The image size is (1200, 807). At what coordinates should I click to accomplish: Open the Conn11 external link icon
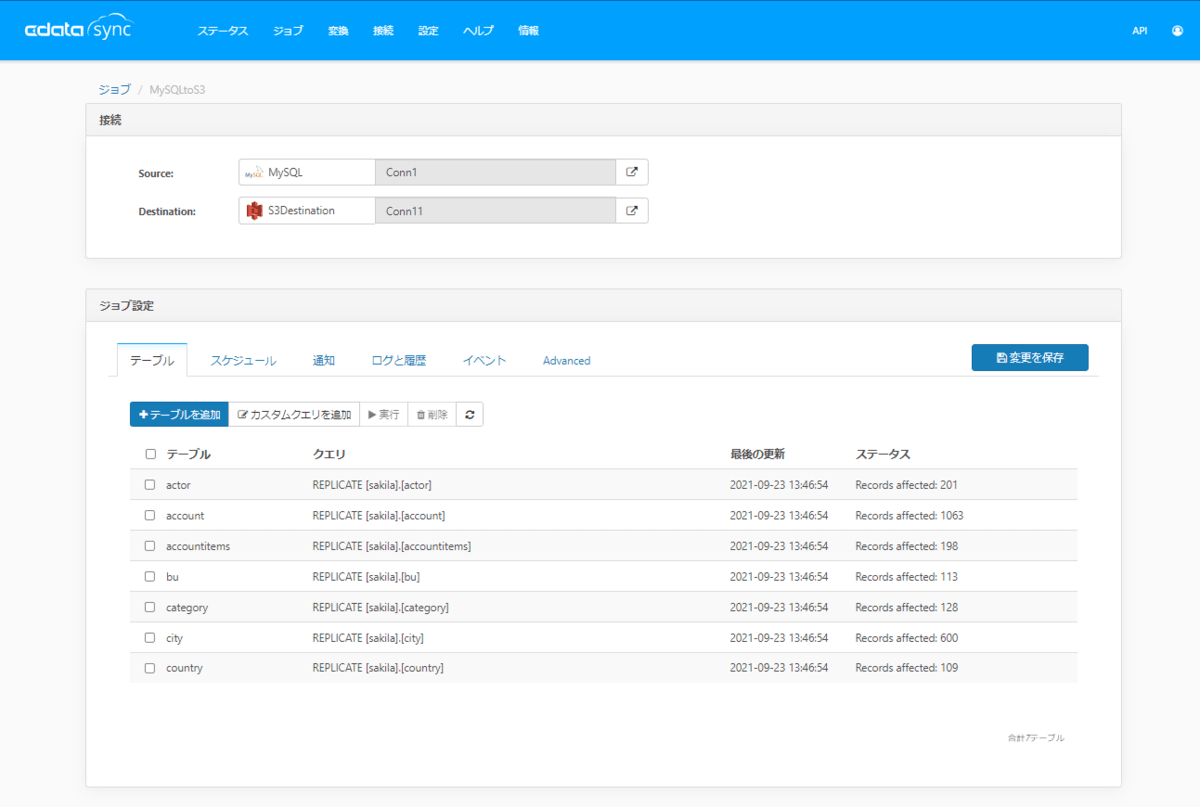click(x=632, y=210)
